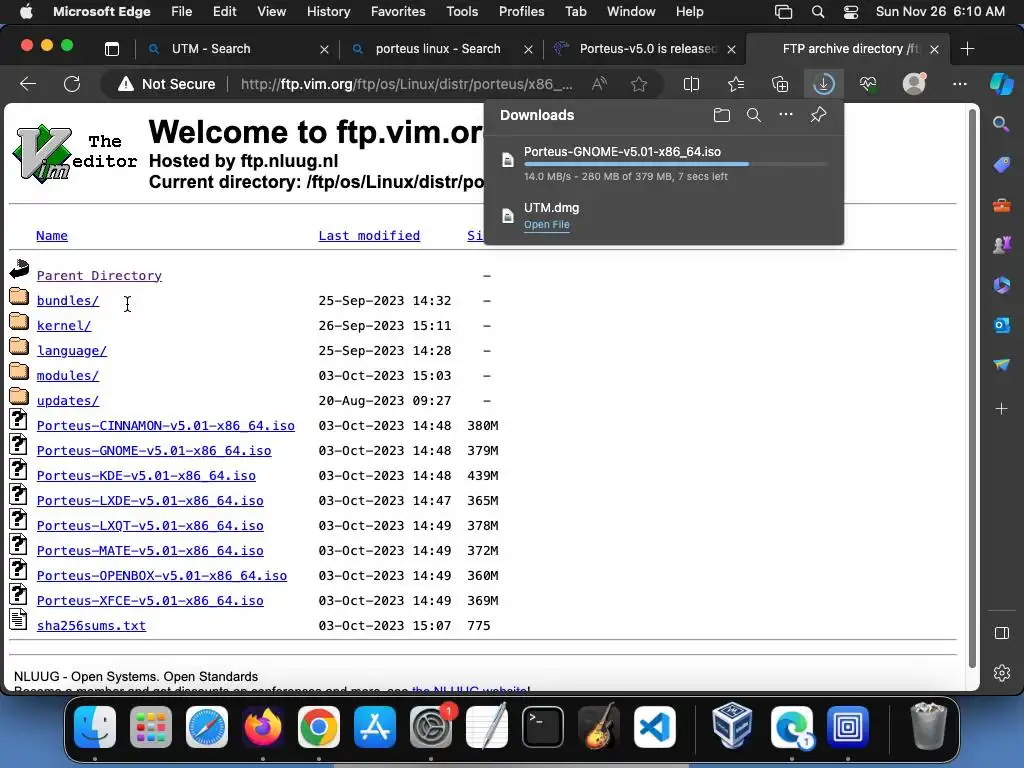1024x768 pixels.
Task: Add this page to favorites star
Action: pos(639,84)
